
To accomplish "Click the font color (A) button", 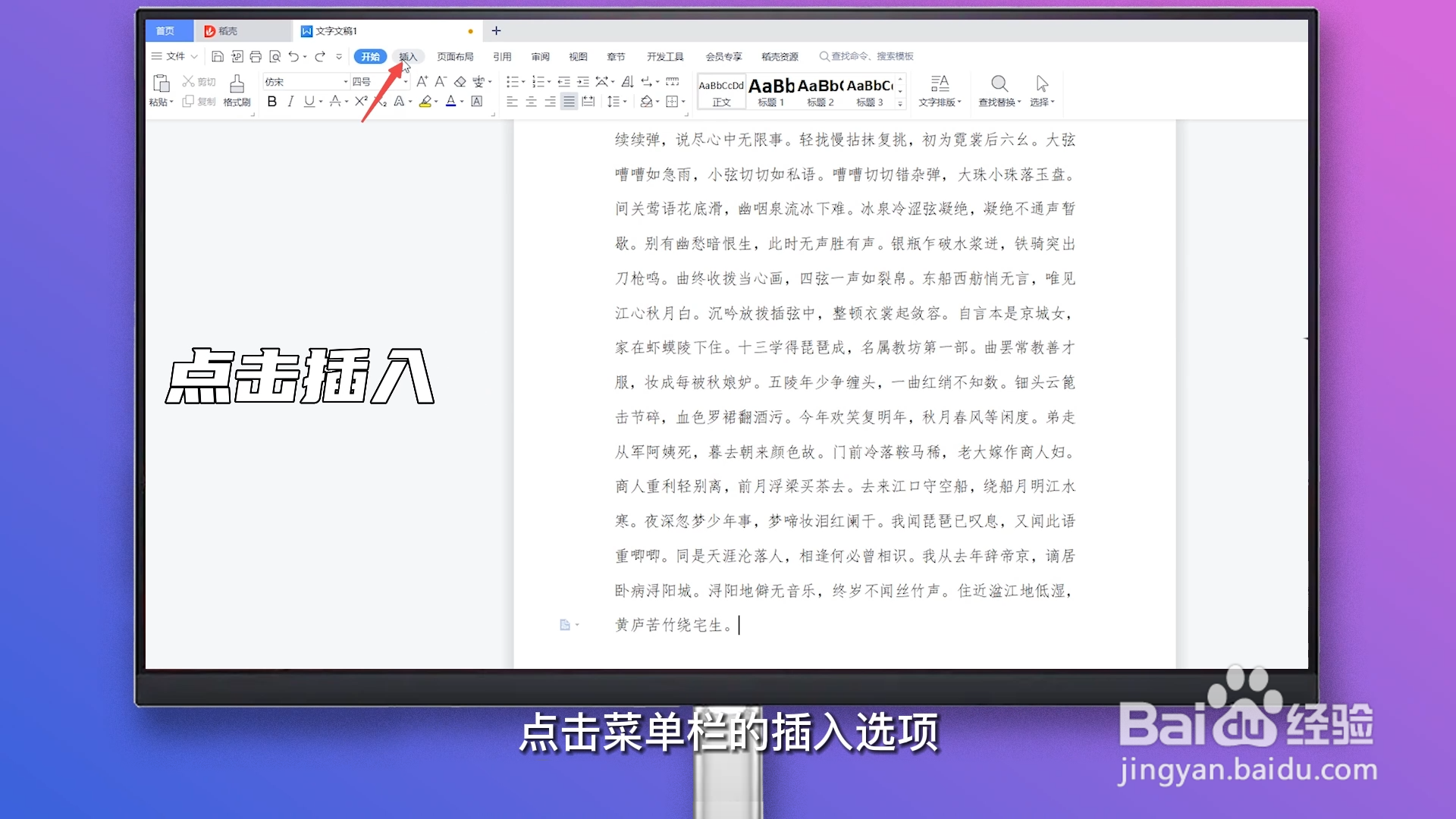I will [451, 102].
